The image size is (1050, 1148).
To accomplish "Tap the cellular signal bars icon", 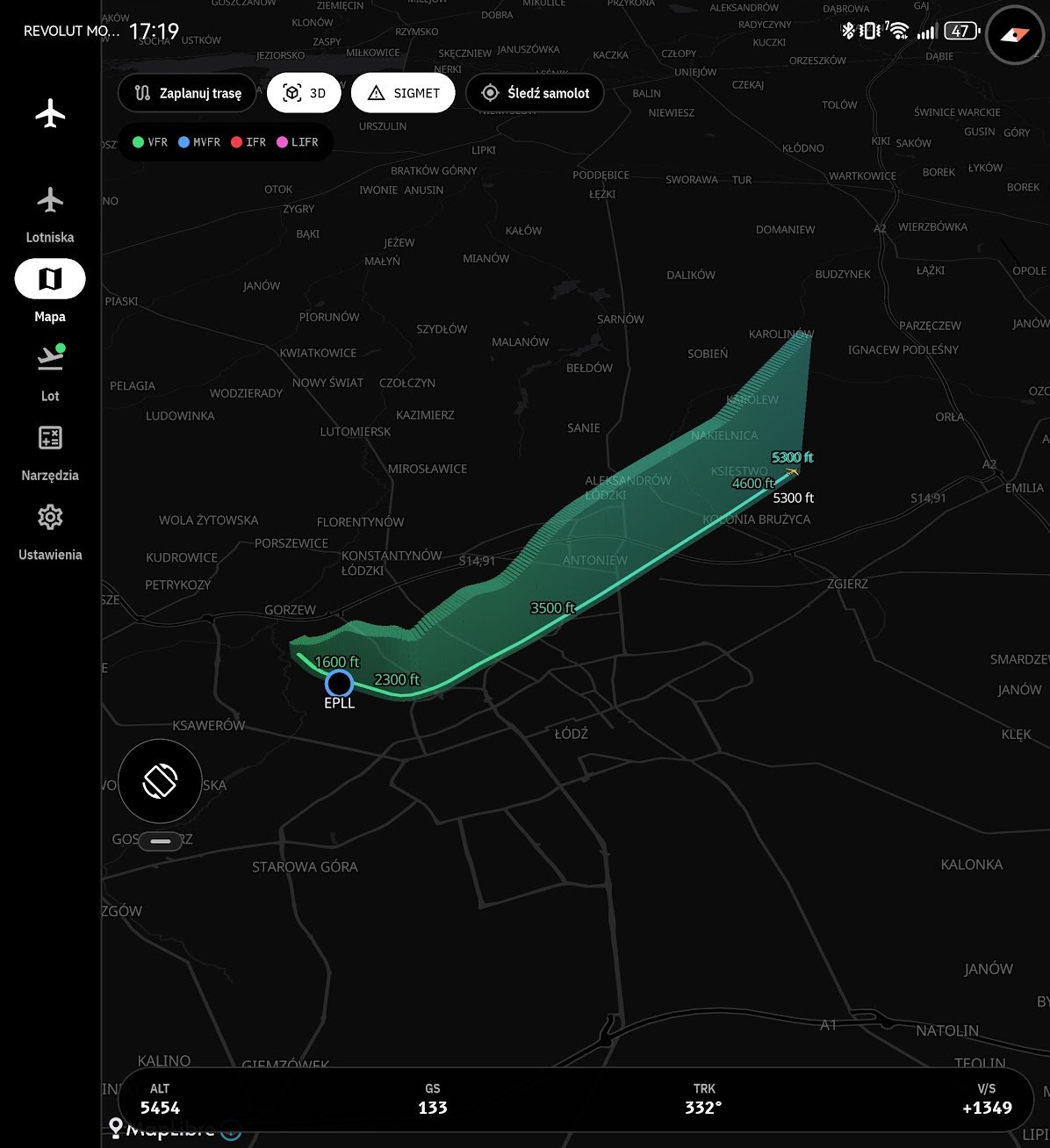I will click(x=927, y=32).
